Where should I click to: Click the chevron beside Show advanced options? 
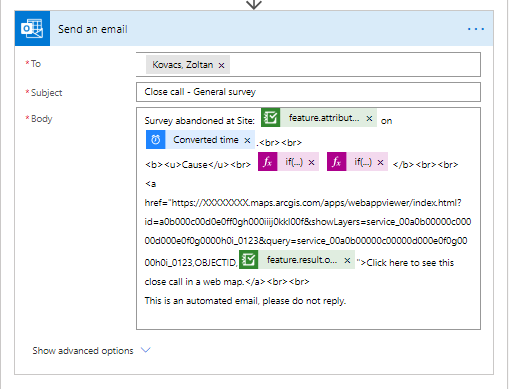coord(146,350)
